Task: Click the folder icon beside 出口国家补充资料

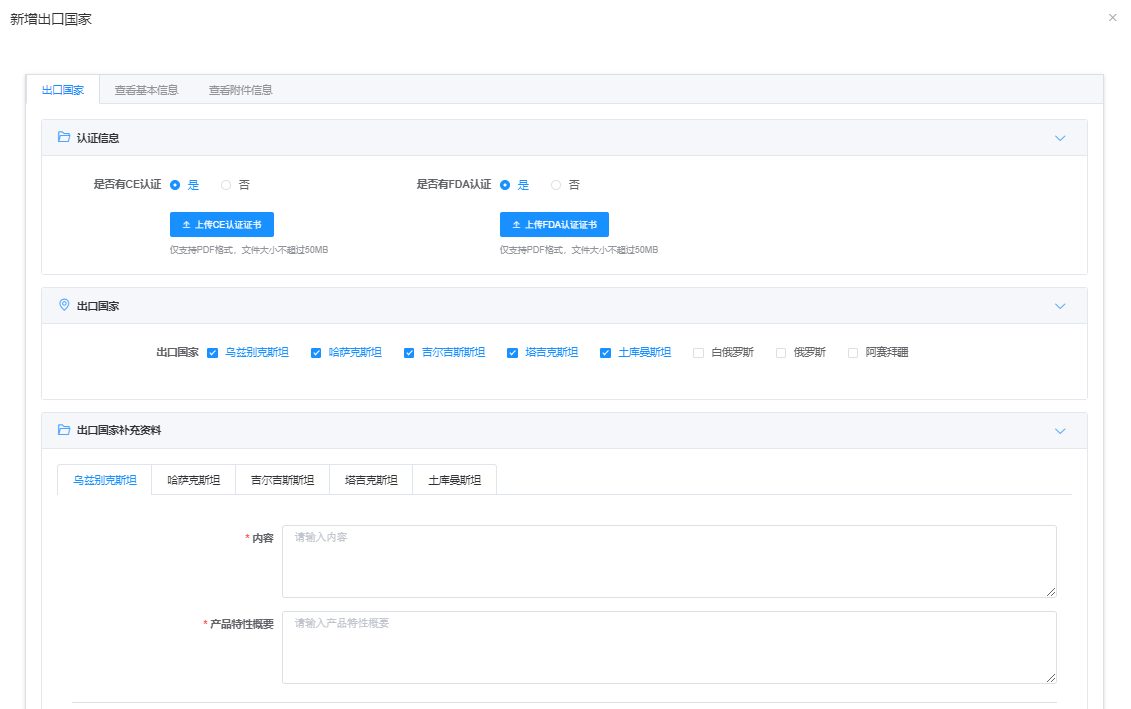Action: click(64, 430)
